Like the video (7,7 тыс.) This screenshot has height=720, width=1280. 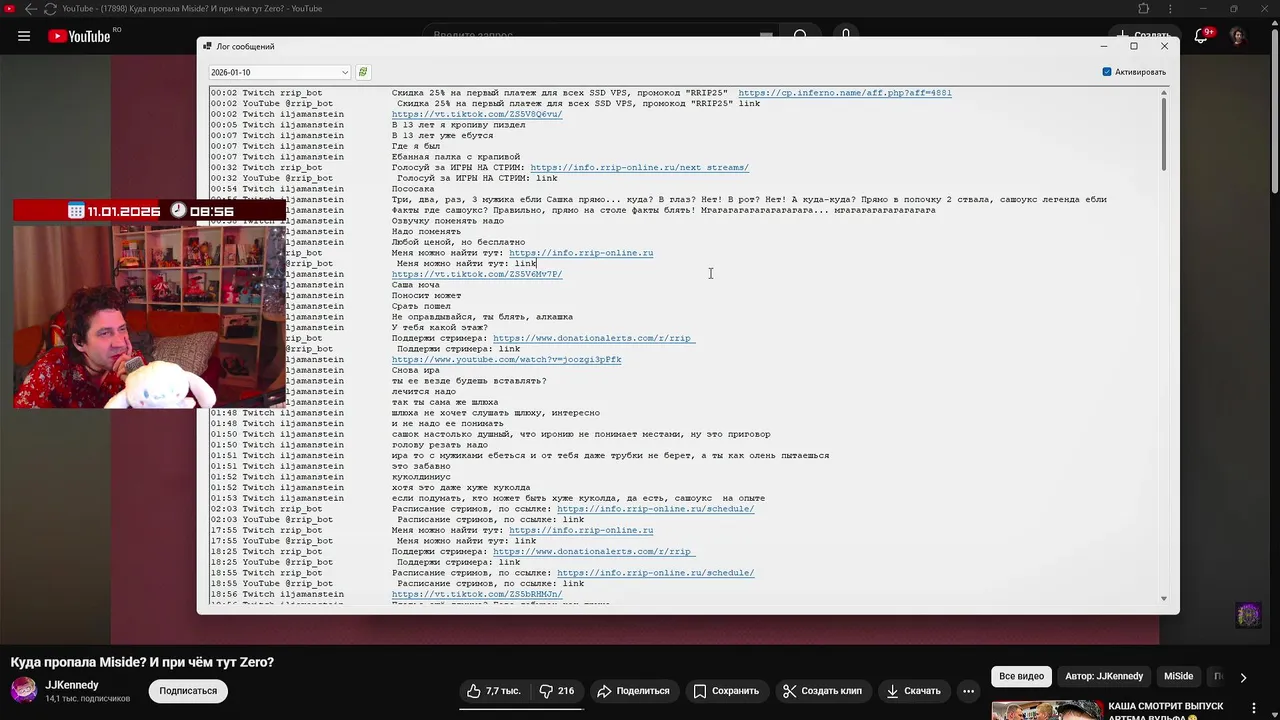pyautogui.click(x=494, y=691)
